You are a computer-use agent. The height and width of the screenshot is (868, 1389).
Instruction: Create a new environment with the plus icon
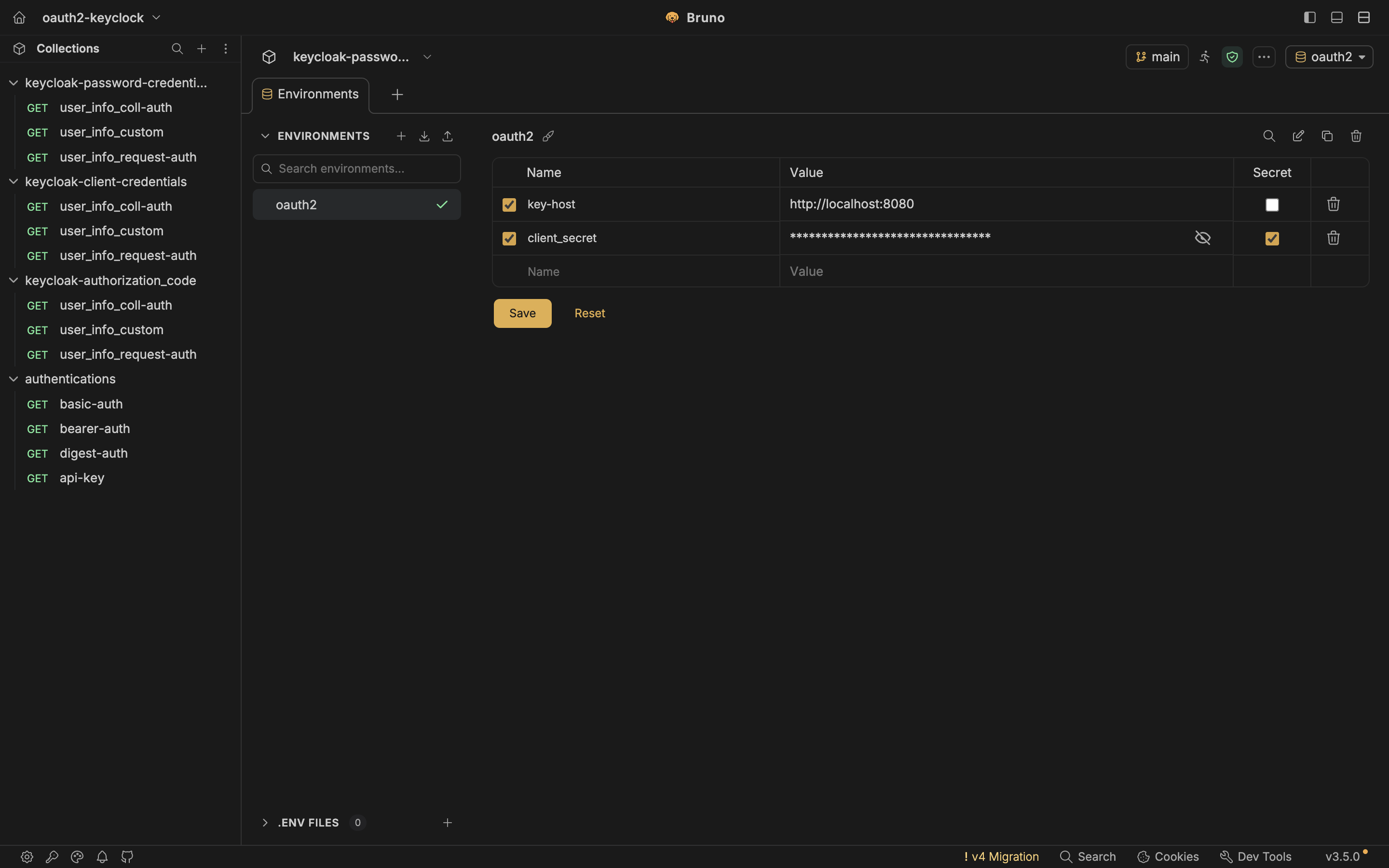[x=401, y=136]
